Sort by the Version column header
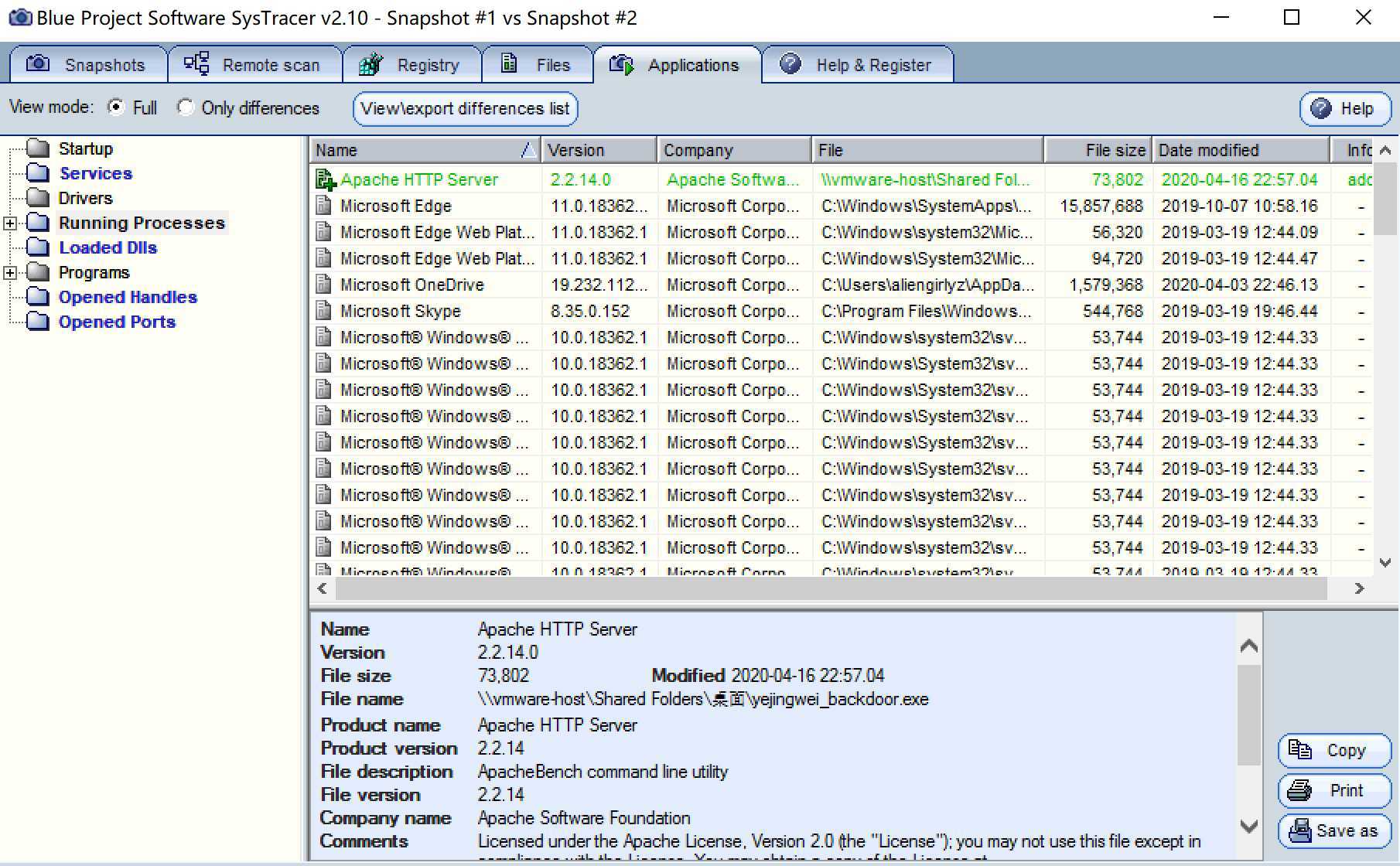 click(x=598, y=150)
